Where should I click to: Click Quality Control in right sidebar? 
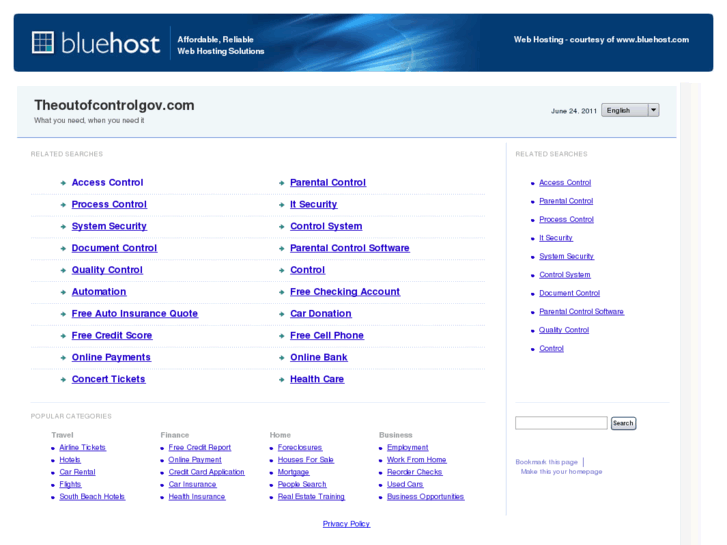(x=564, y=330)
